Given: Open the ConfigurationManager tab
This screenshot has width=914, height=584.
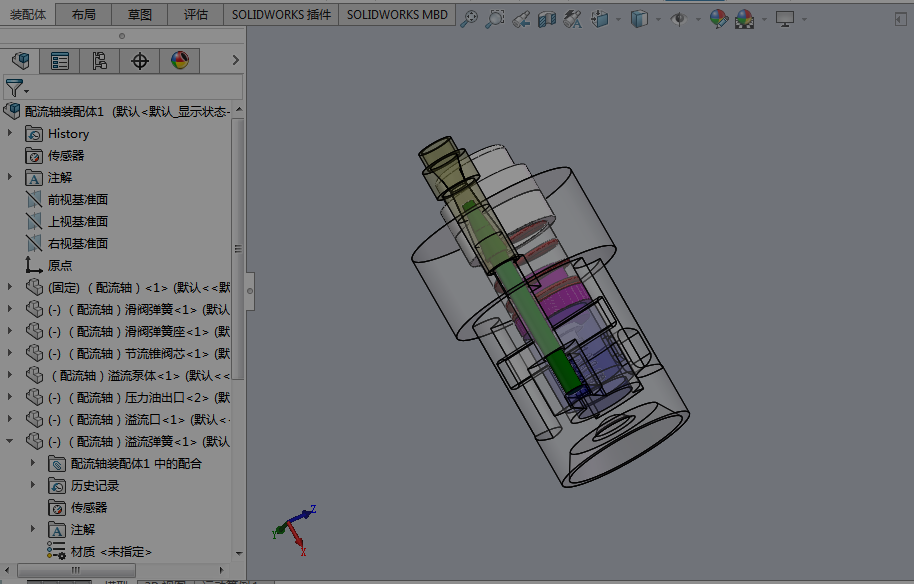Looking at the screenshot, I should point(99,61).
